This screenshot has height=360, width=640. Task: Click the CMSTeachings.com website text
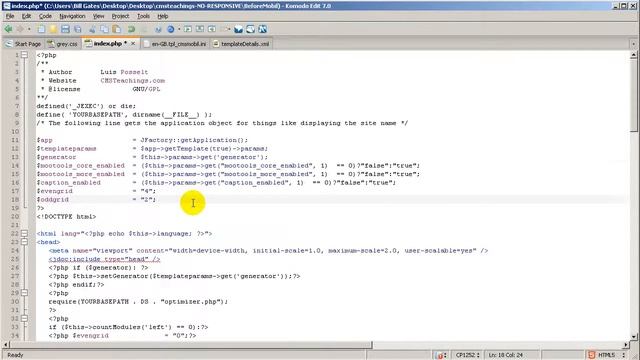click(x=133, y=80)
